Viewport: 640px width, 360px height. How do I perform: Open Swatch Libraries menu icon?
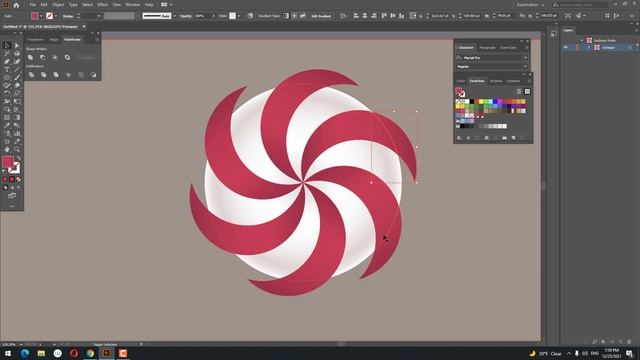pyautogui.click(x=459, y=138)
